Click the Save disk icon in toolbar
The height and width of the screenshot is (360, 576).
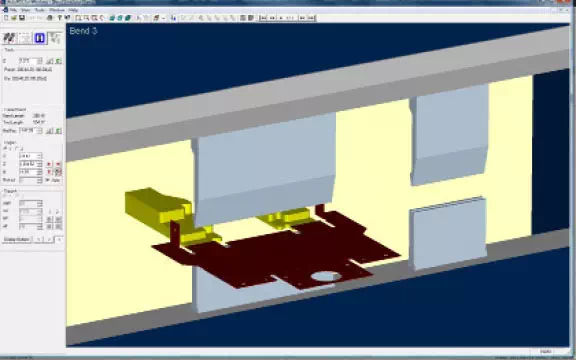click(22, 18)
